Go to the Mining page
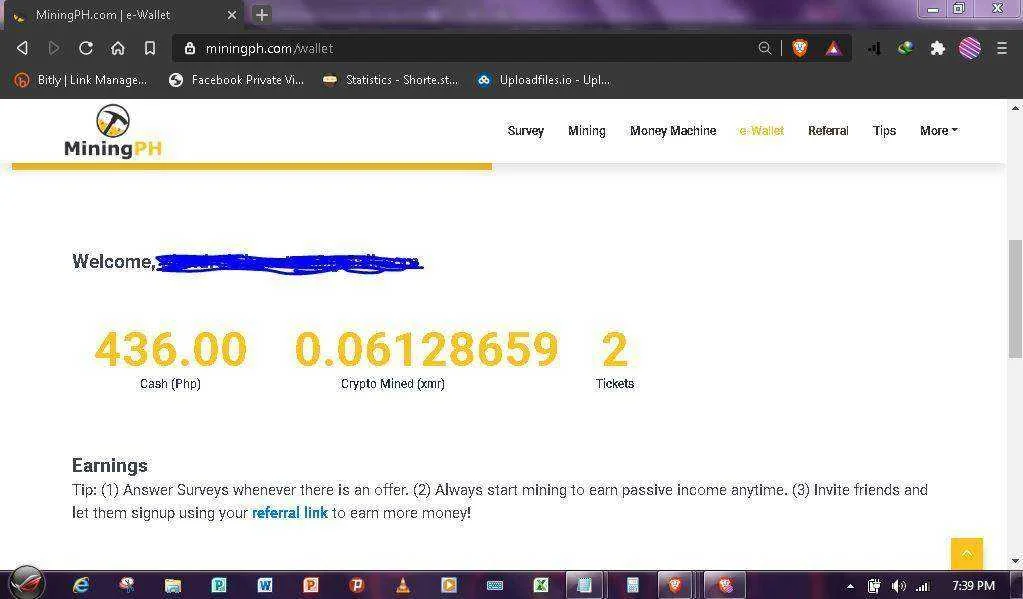This screenshot has width=1023, height=599. (587, 131)
